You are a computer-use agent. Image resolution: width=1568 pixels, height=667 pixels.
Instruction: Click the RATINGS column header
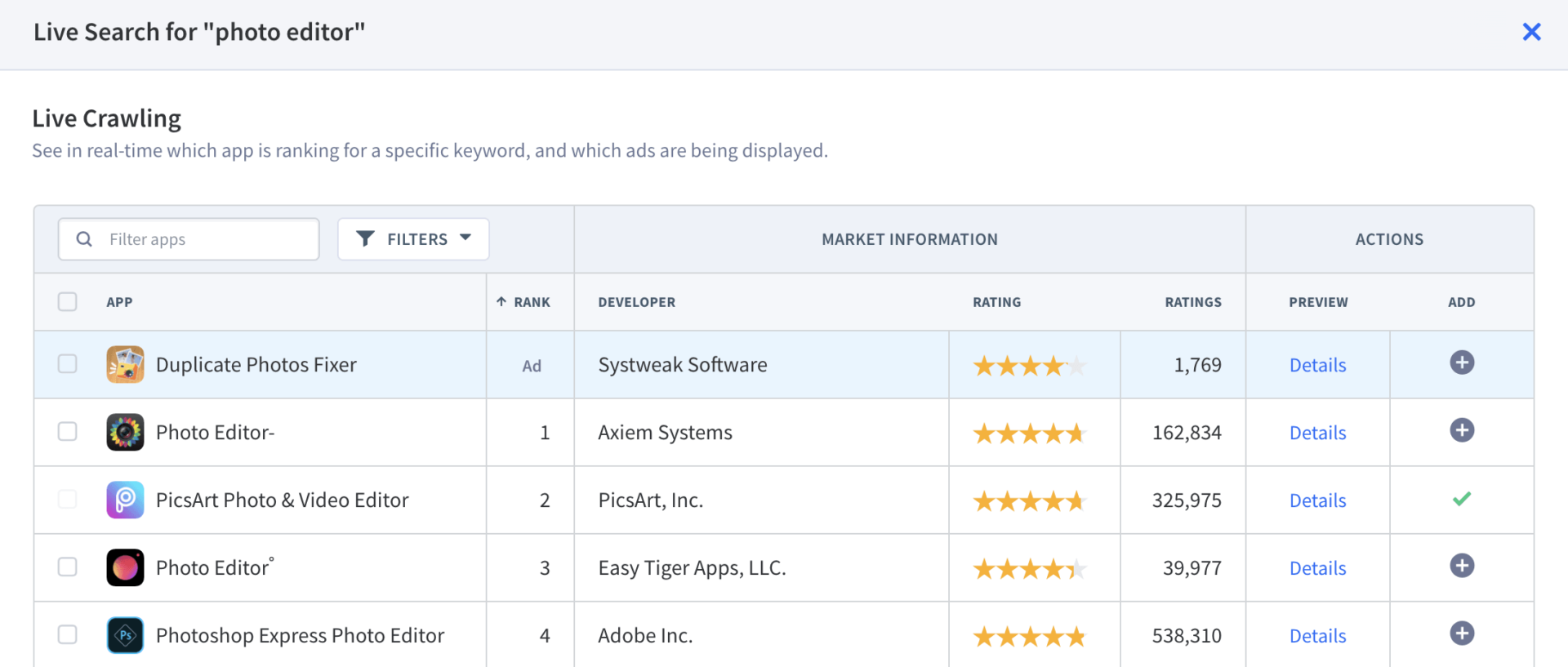[1193, 302]
